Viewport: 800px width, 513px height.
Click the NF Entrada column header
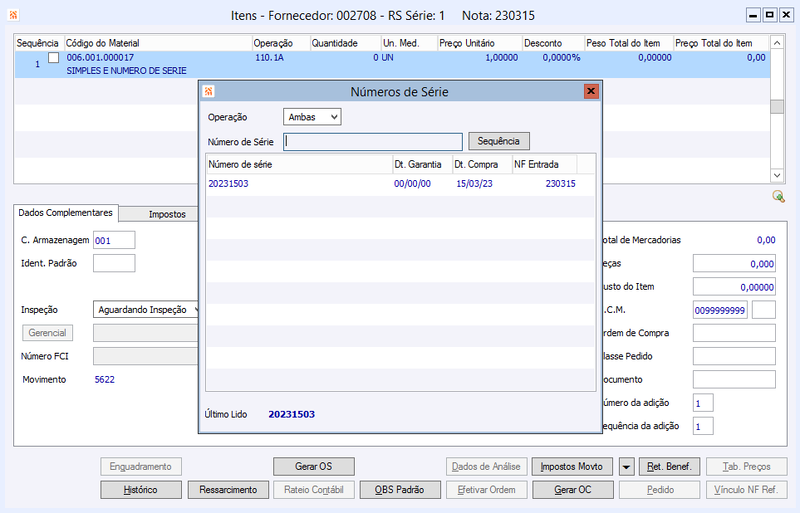pyautogui.click(x=545, y=164)
